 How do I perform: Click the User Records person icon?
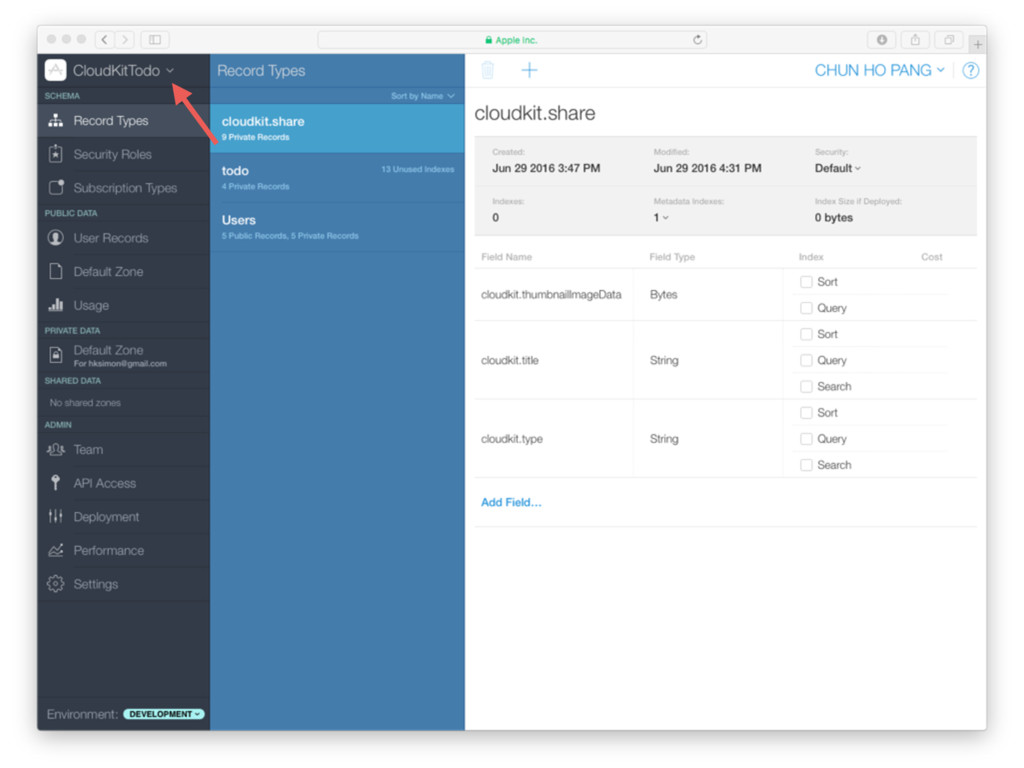pyautogui.click(x=56, y=238)
